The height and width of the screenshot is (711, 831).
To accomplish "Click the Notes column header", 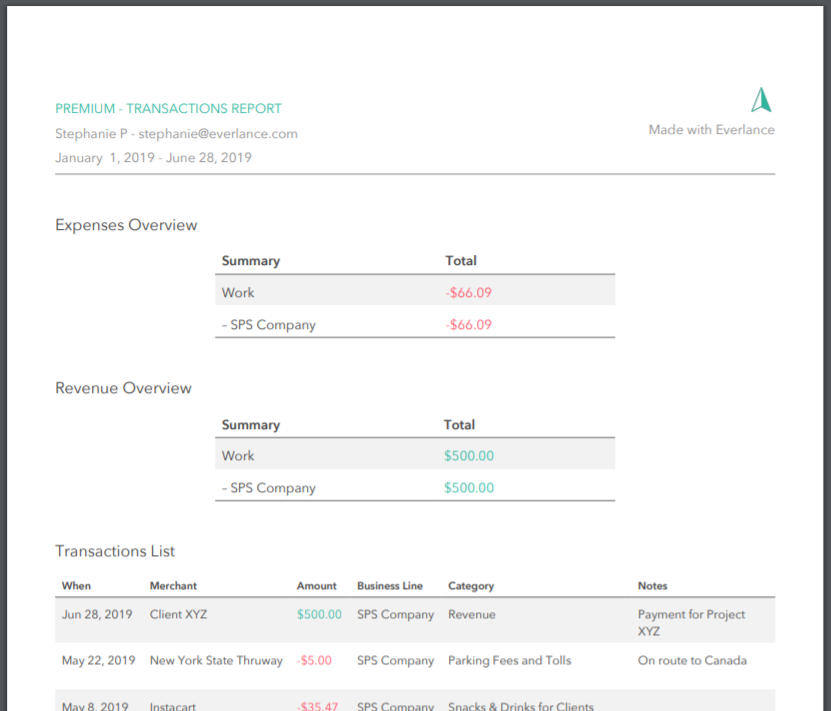I will click(652, 586).
